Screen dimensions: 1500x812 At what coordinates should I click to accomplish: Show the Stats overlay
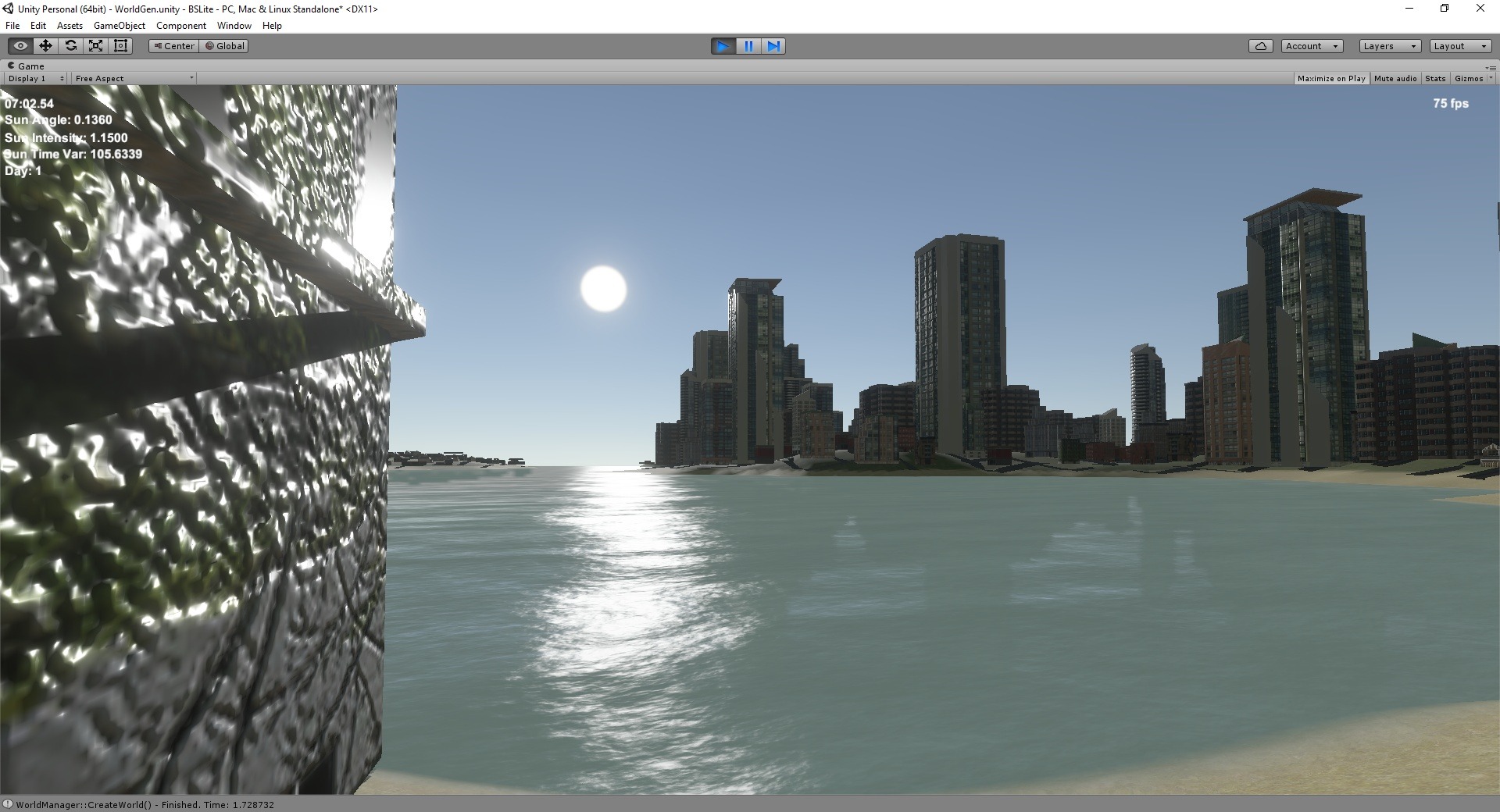point(1435,78)
